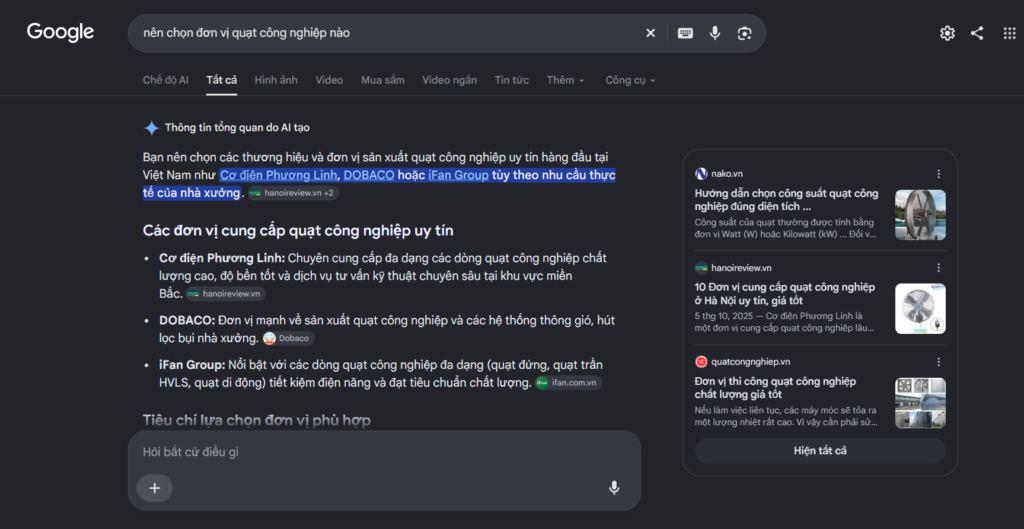The height and width of the screenshot is (529, 1024).
Task: Open the three-dot menu for quatcongnghiep.vn
Action: 938,362
